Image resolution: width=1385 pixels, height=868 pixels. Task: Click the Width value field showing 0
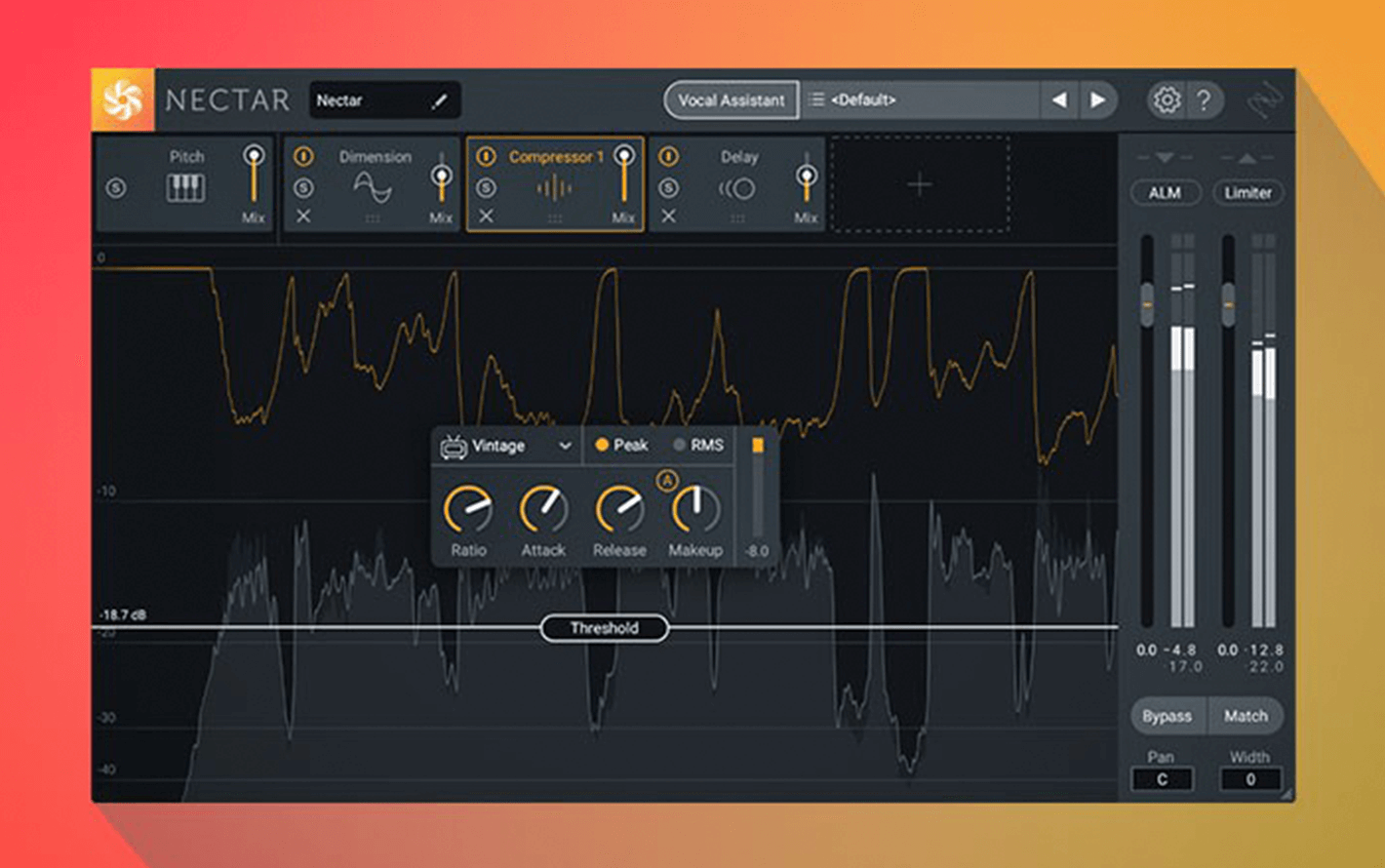1250,779
